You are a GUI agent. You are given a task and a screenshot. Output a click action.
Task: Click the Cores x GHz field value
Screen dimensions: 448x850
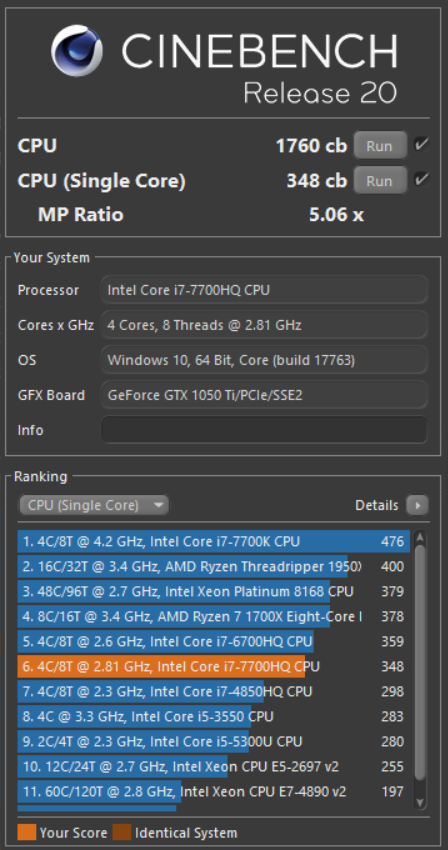tap(264, 325)
